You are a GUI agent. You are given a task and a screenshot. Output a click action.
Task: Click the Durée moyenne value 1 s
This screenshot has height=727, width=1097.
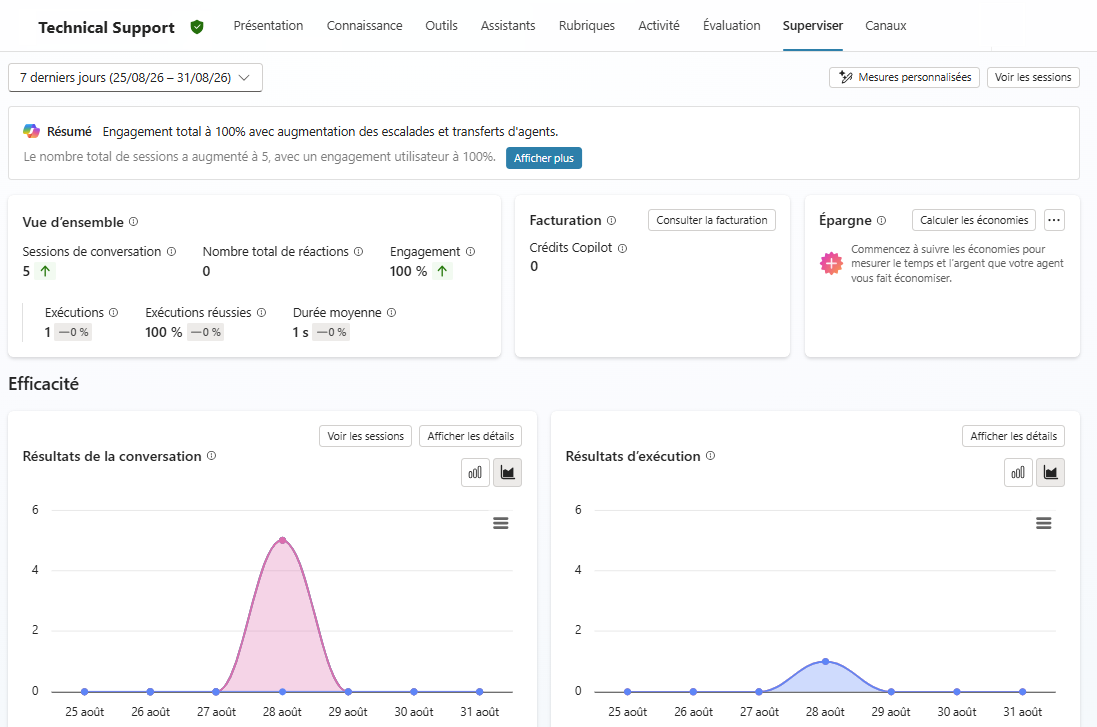pos(300,332)
